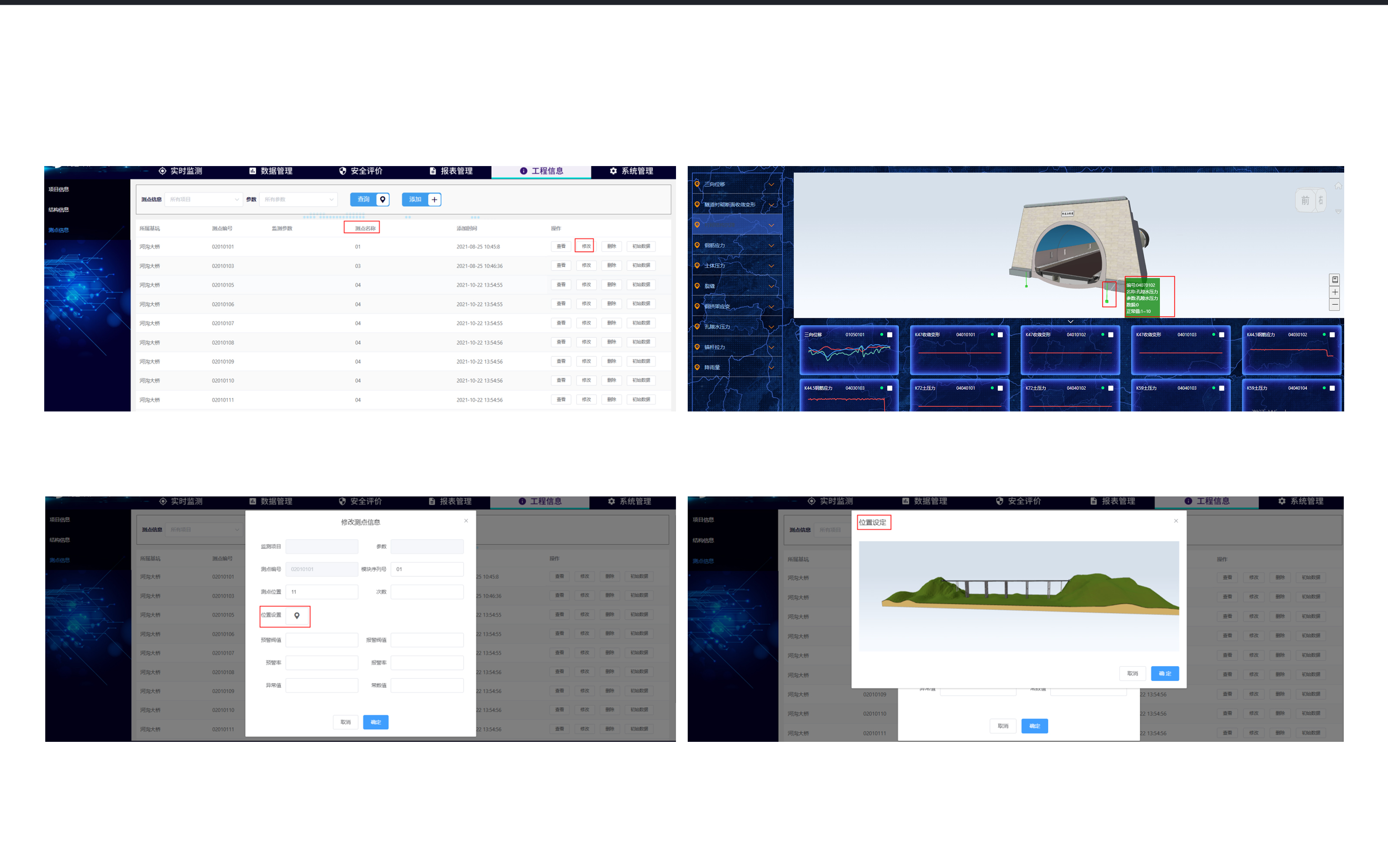Open the 所有参数 dropdown
Viewport: 1388px width, 868px height.
click(x=298, y=199)
